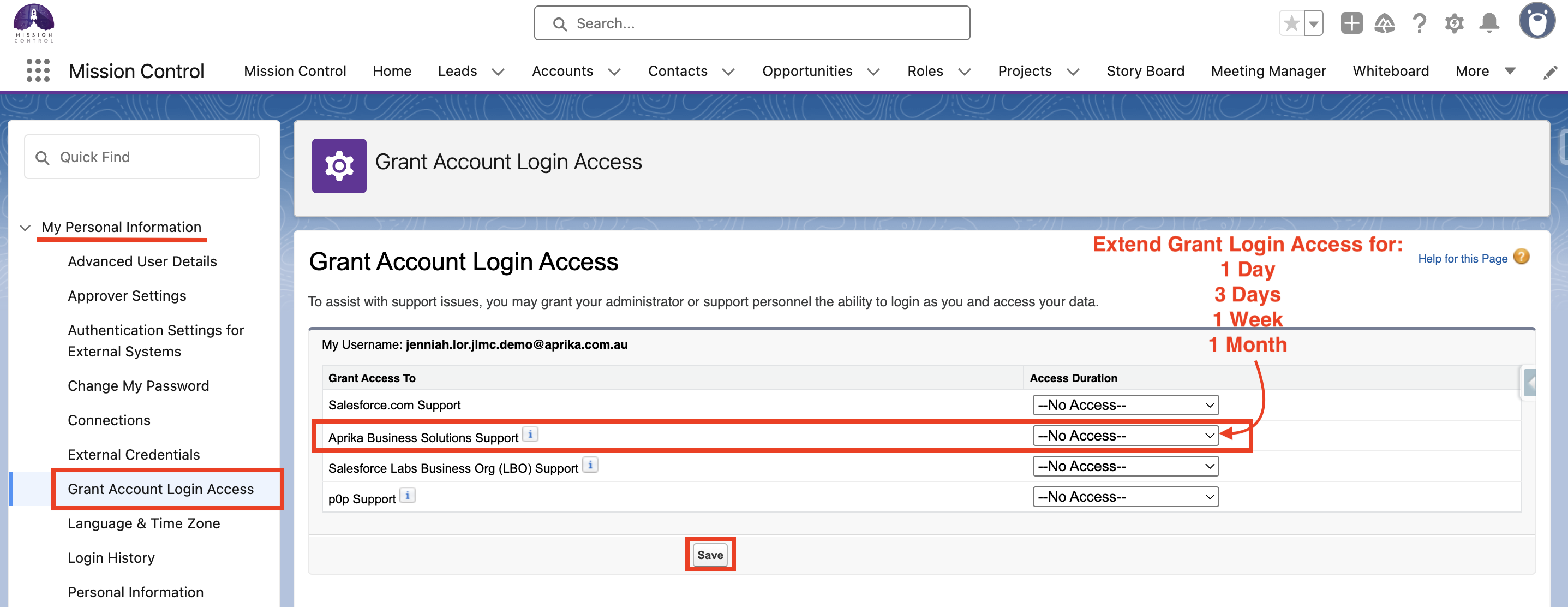Open the Help question mark icon

pyautogui.click(x=1420, y=23)
